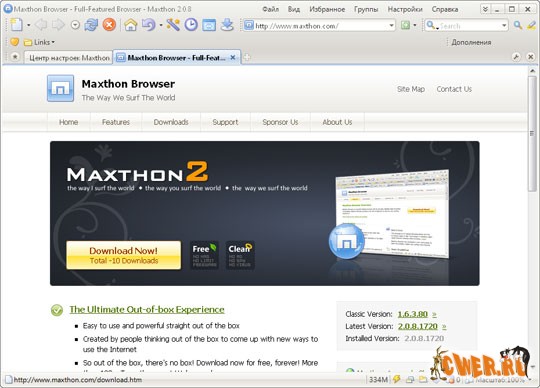Viewport: 540px width, 388px height.
Task: Open the Дополнения add-ons button
Action: point(471,42)
